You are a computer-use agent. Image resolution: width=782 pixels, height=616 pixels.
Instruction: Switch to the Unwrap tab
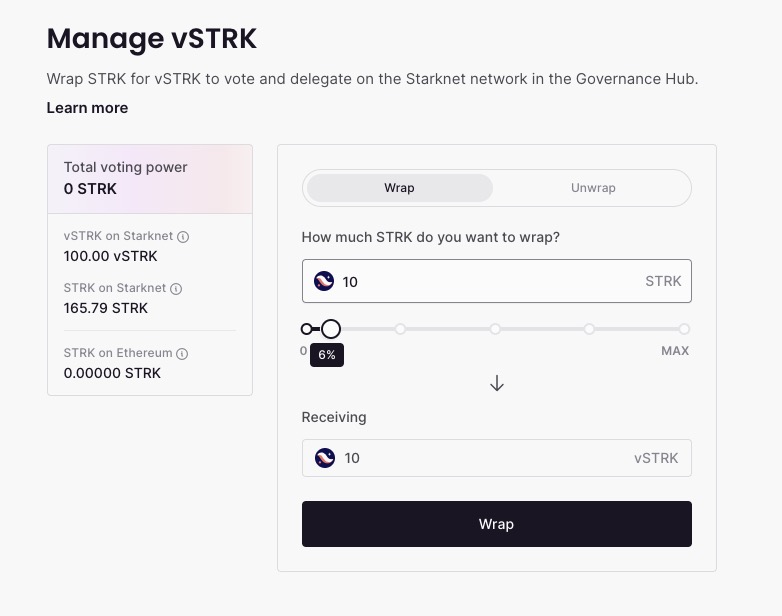(593, 188)
